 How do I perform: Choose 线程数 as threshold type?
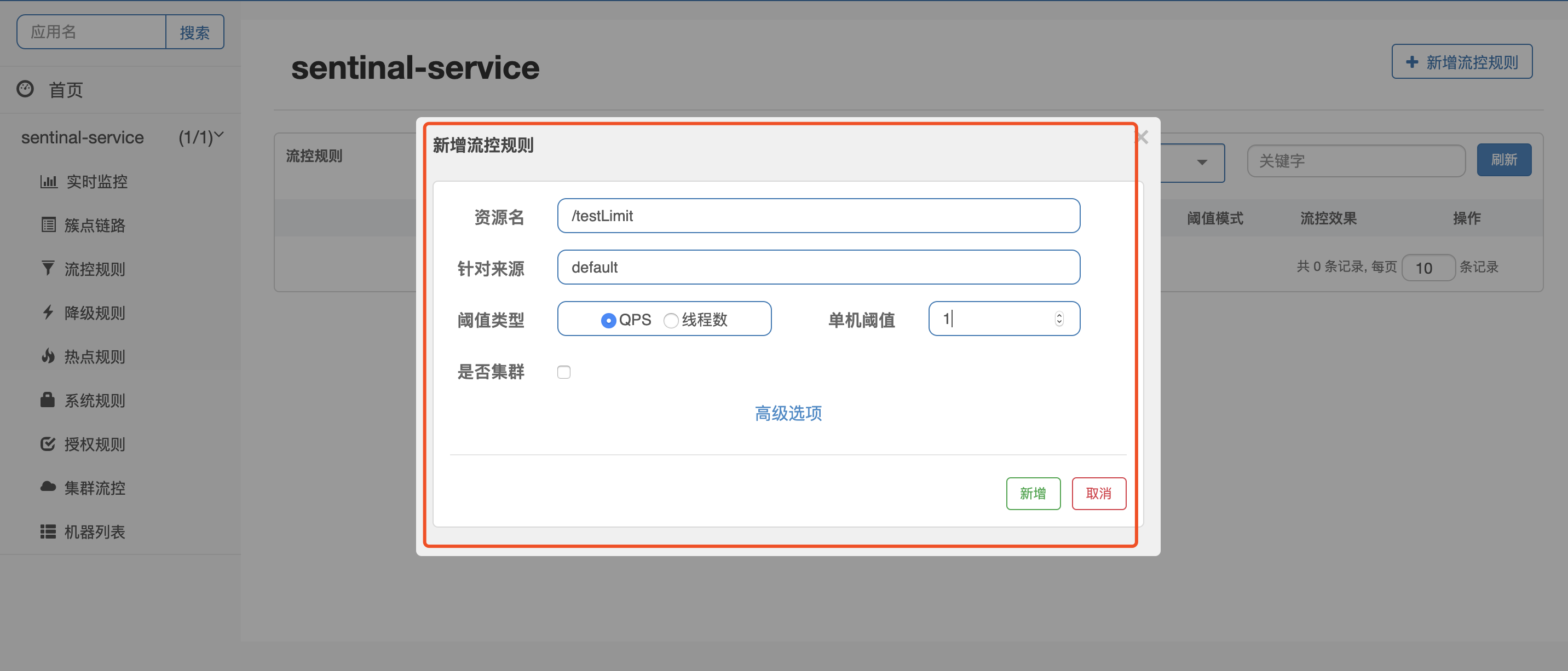point(671,320)
